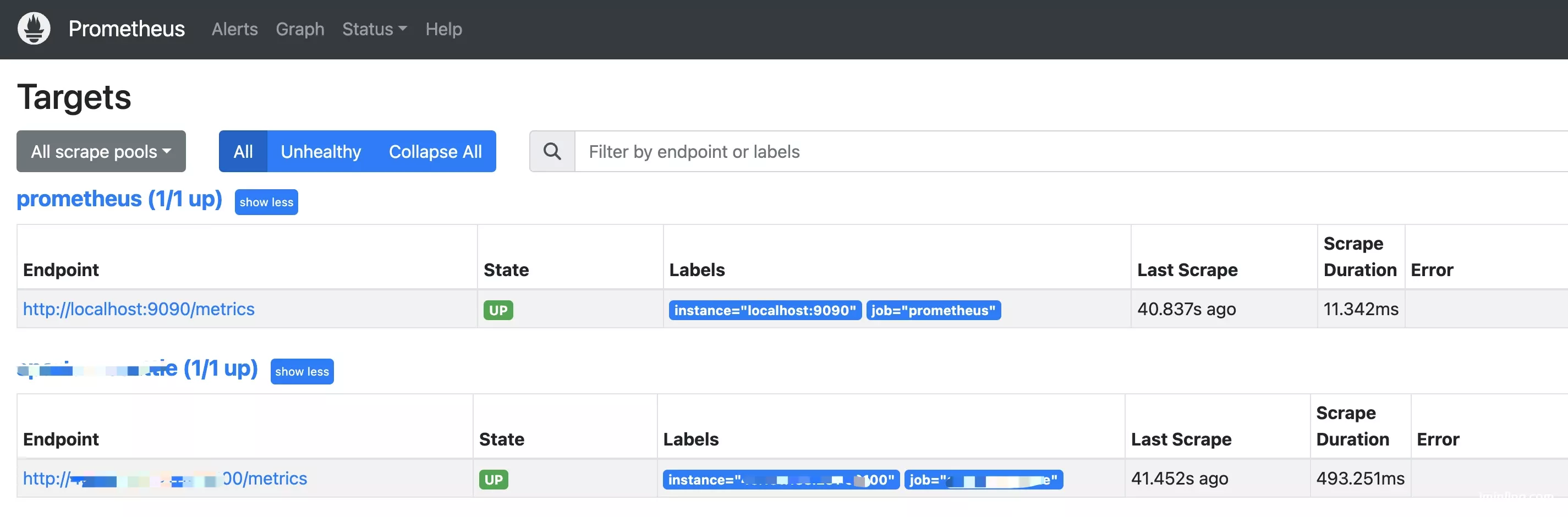Click the Prometheus flame logo icon
The width and height of the screenshot is (1568, 517).
pyautogui.click(x=34, y=29)
